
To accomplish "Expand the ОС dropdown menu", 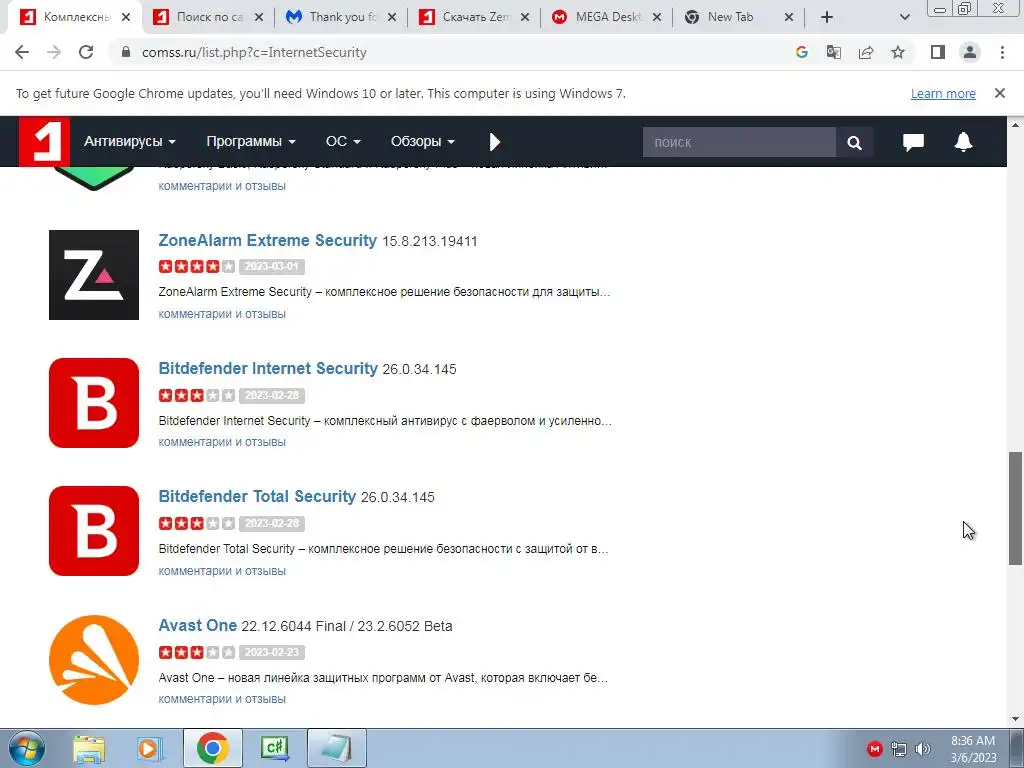I will pos(343,141).
